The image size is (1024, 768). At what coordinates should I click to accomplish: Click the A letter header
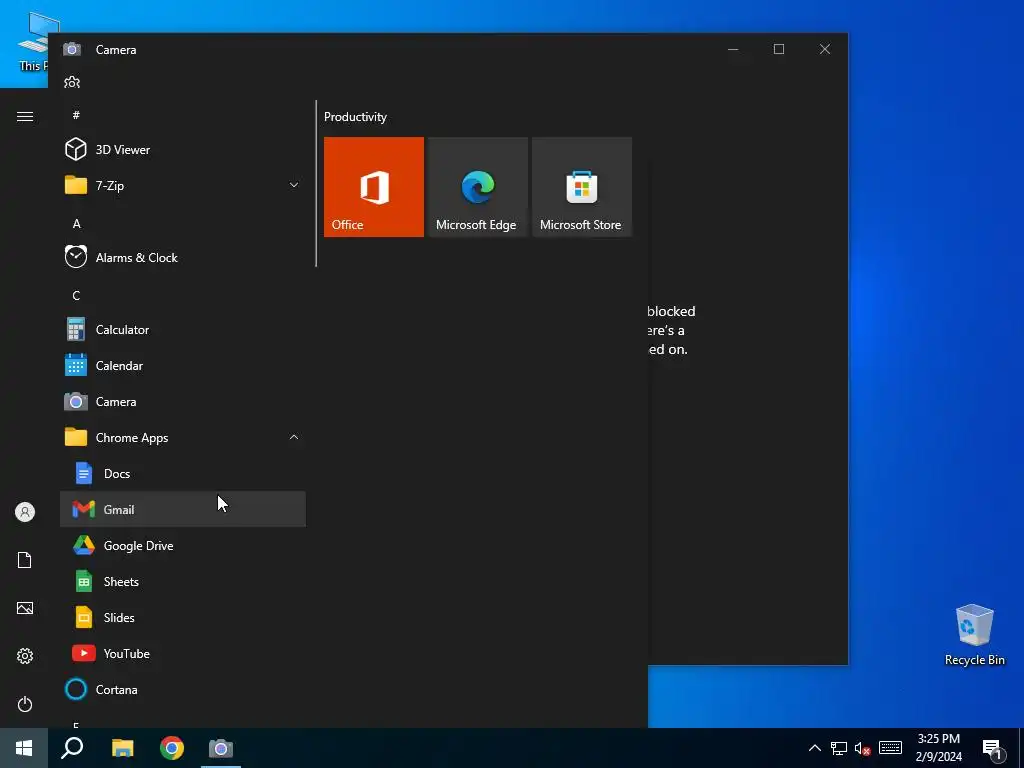[x=76, y=223]
